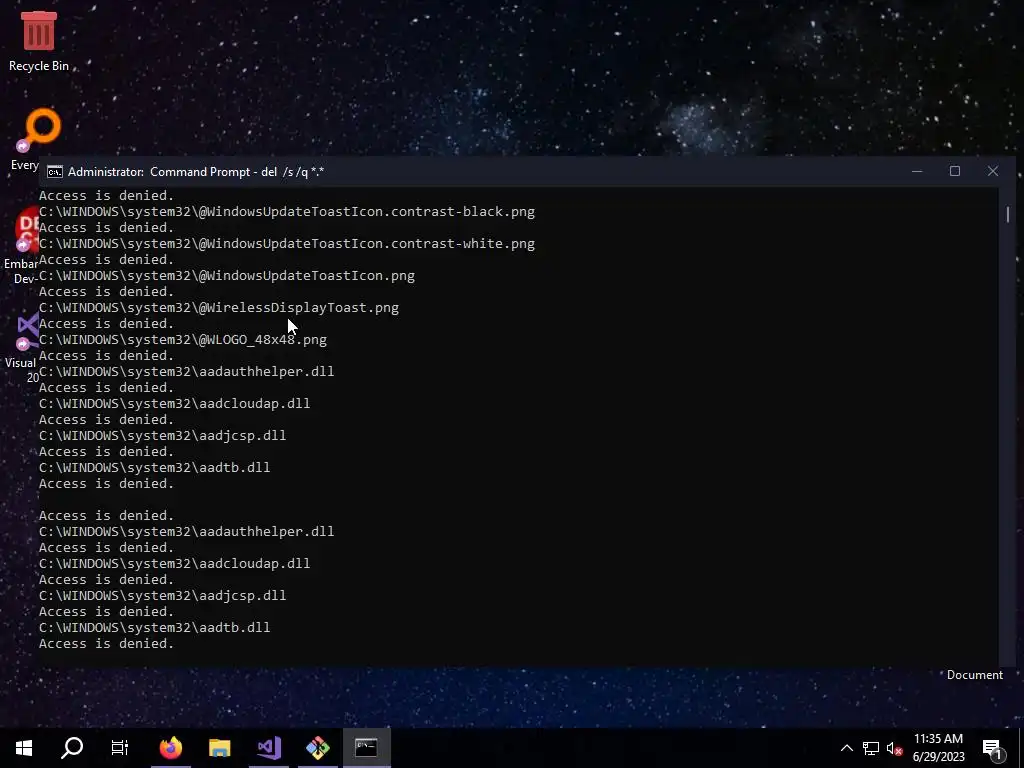The width and height of the screenshot is (1024, 768).
Task: Open the Windows Start menu
Action: click(24, 748)
